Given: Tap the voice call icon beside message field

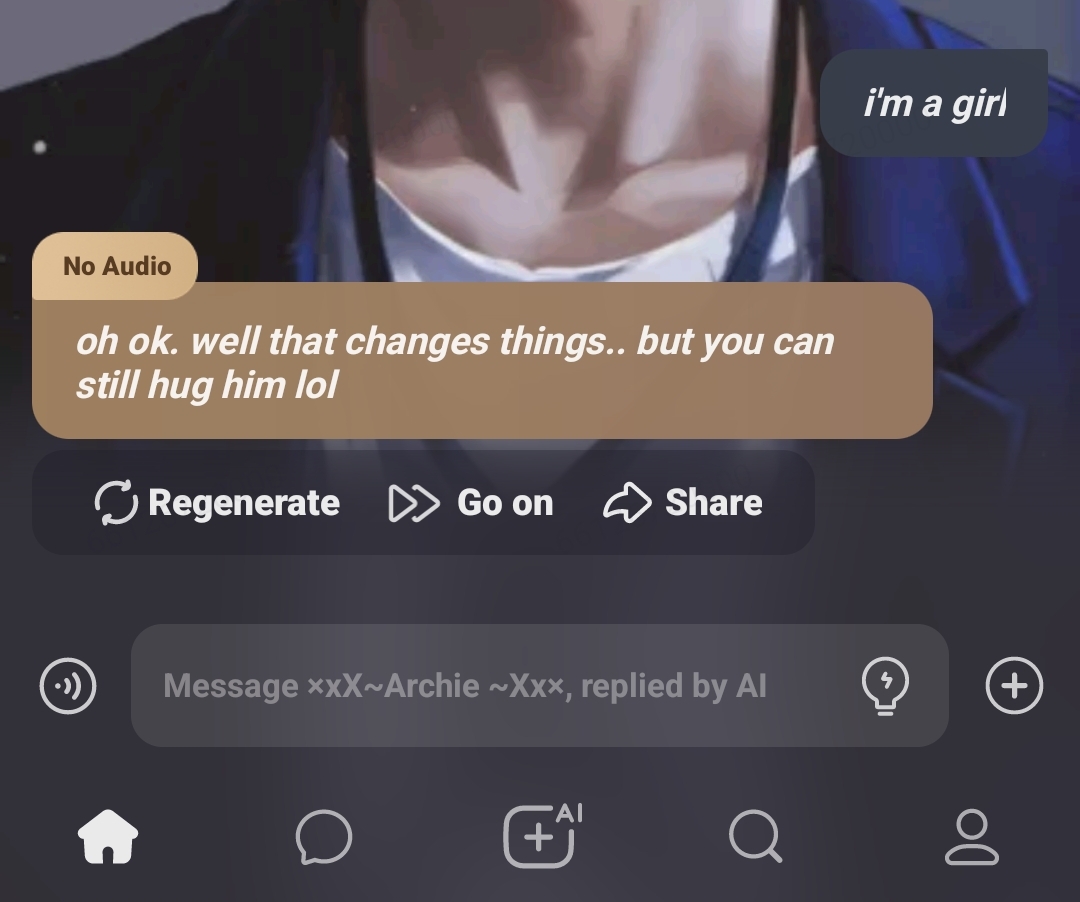Looking at the screenshot, I should [x=68, y=686].
